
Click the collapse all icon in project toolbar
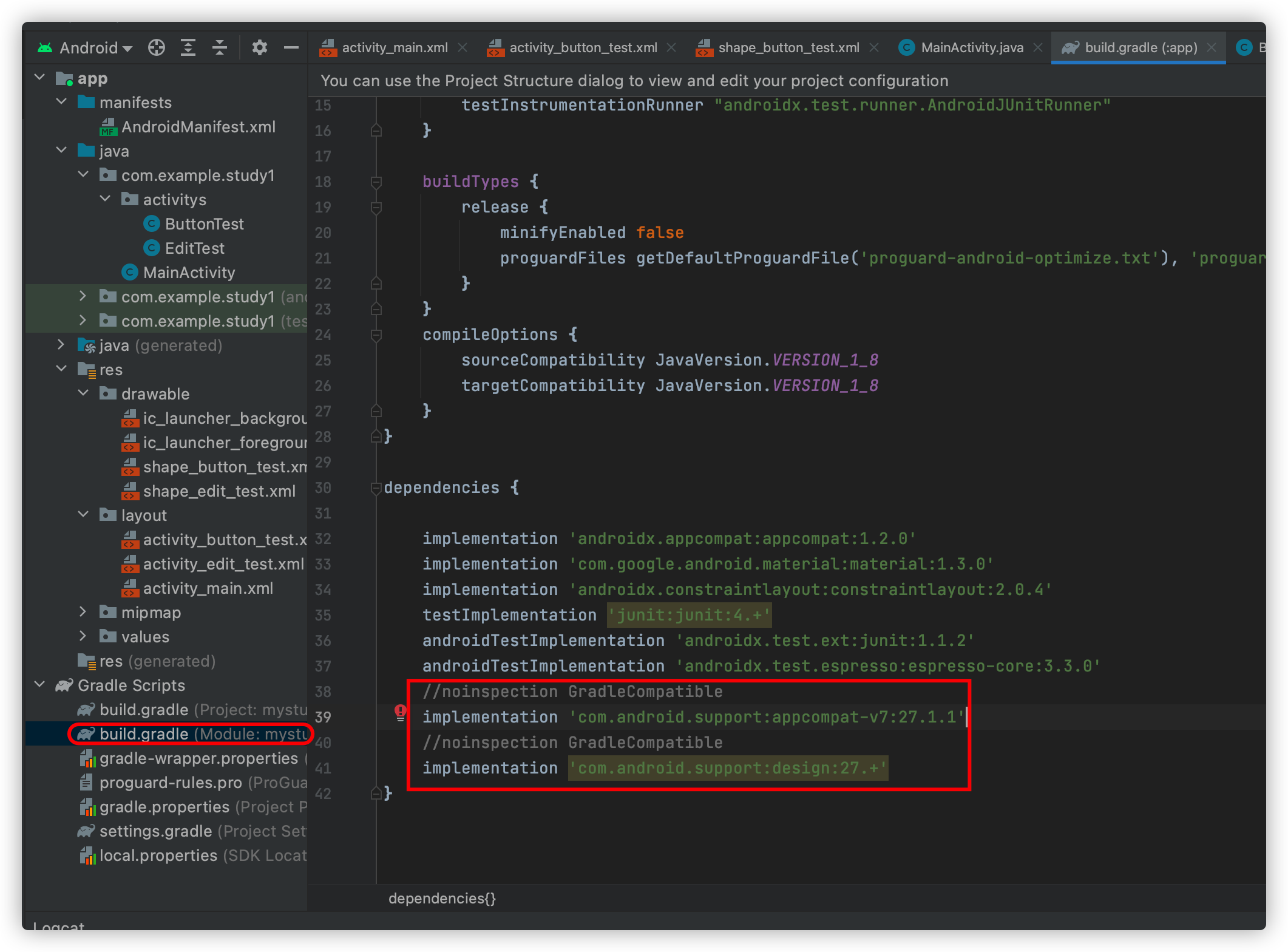(220, 47)
